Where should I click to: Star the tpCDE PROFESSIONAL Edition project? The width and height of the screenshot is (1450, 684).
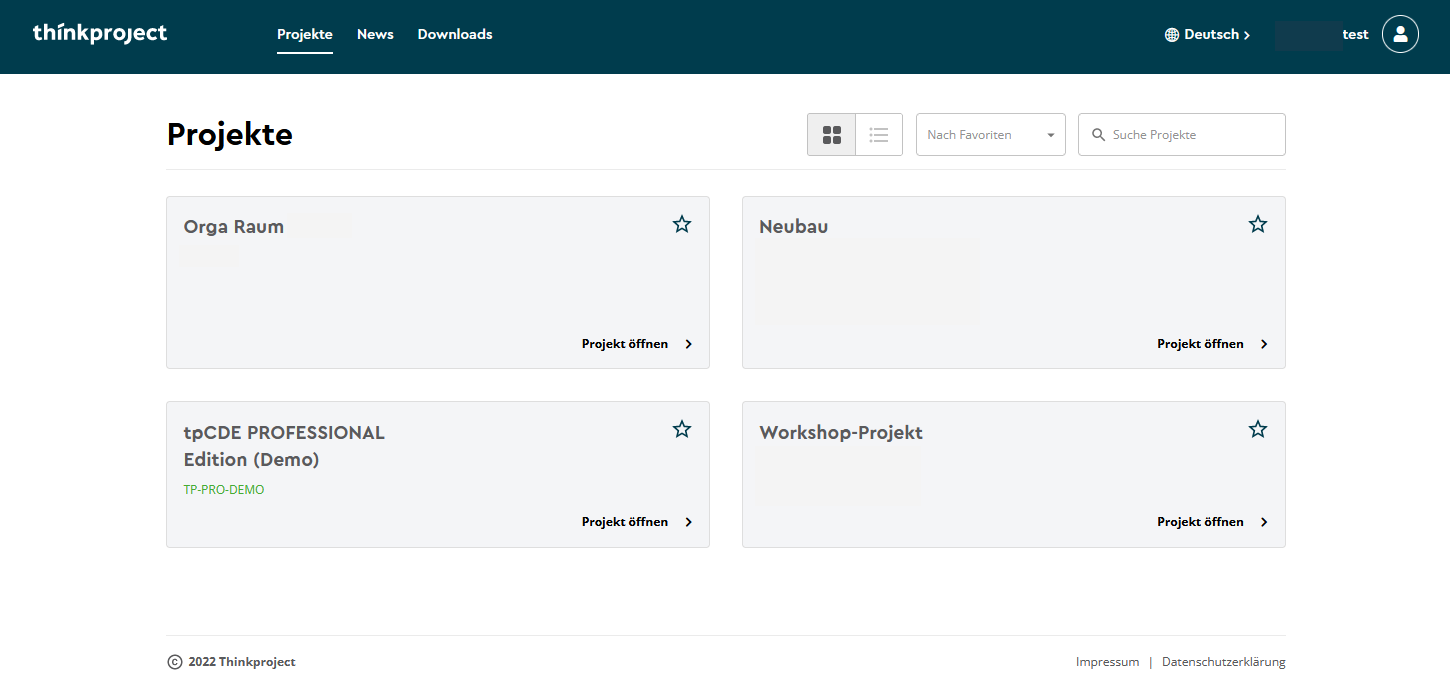pyautogui.click(x=682, y=429)
